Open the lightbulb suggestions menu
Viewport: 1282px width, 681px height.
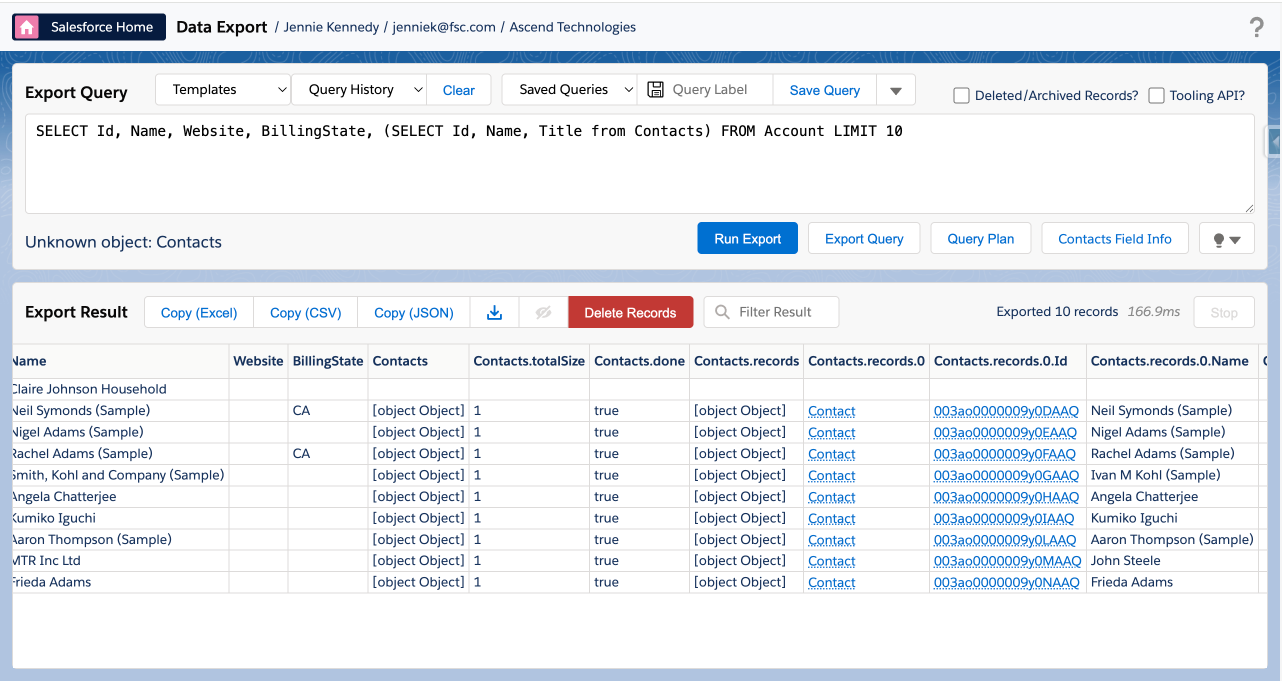pos(1226,238)
